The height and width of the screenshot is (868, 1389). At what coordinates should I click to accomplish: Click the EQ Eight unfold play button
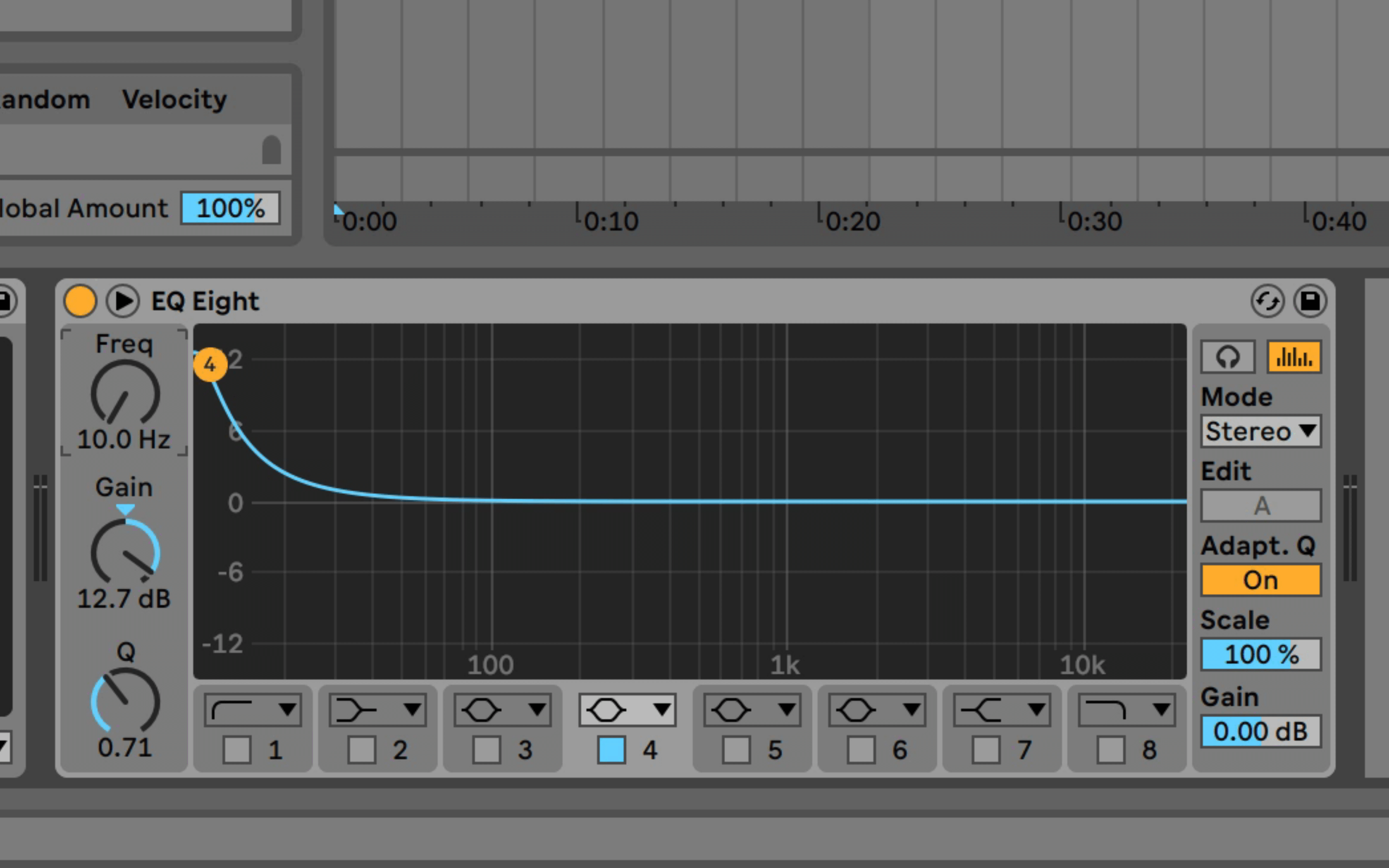click(x=123, y=301)
